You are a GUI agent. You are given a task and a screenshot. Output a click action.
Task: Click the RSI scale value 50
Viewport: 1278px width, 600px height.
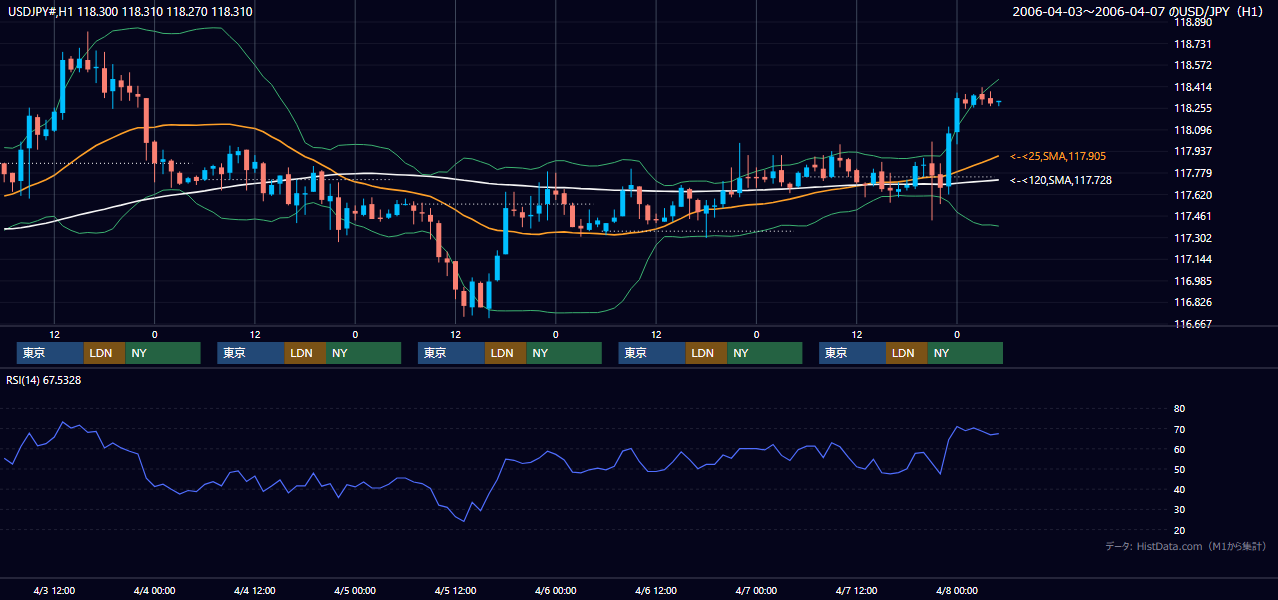coord(1179,469)
